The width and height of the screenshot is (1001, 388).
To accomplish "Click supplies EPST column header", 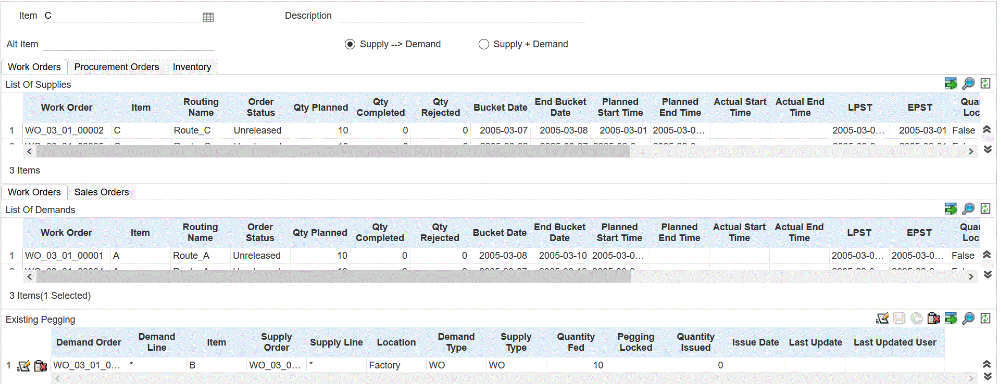I will [919, 107].
